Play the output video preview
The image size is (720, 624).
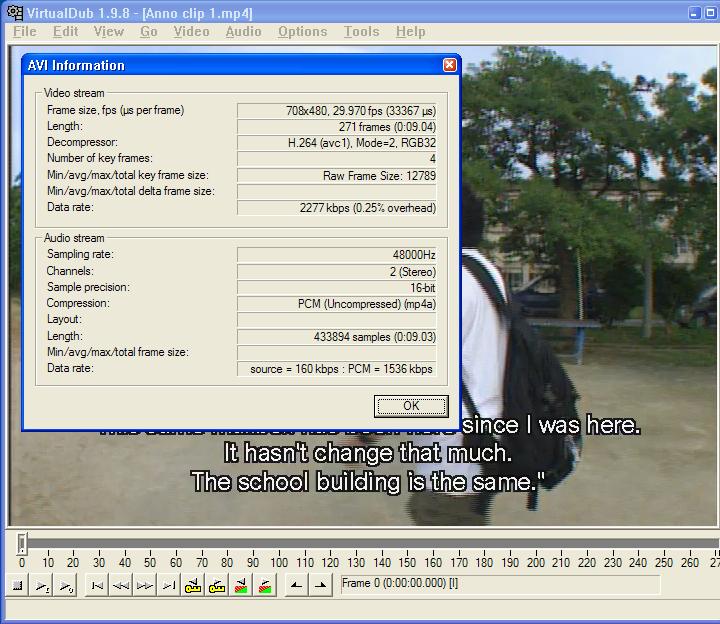click(x=66, y=585)
